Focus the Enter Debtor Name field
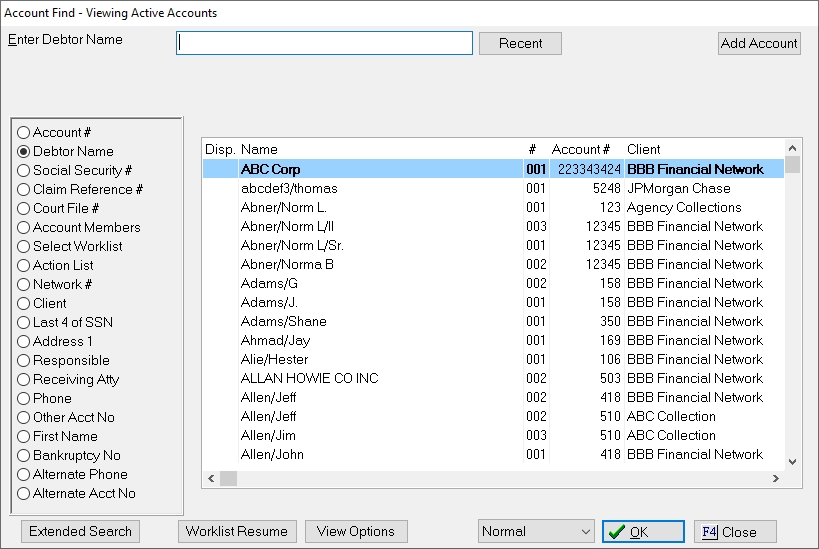 click(324, 44)
